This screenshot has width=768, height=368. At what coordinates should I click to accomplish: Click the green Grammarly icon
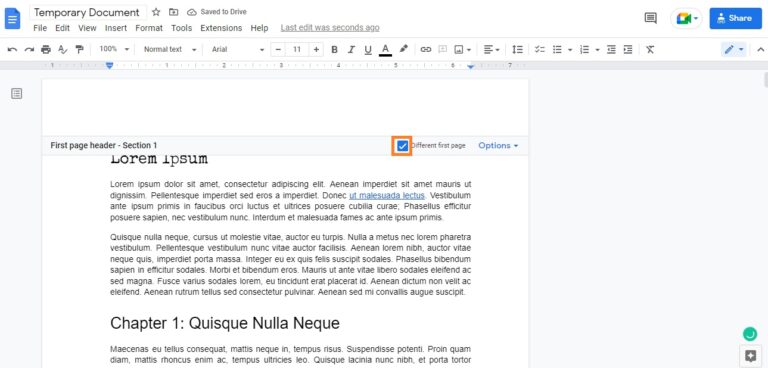pyautogui.click(x=749, y=334)
